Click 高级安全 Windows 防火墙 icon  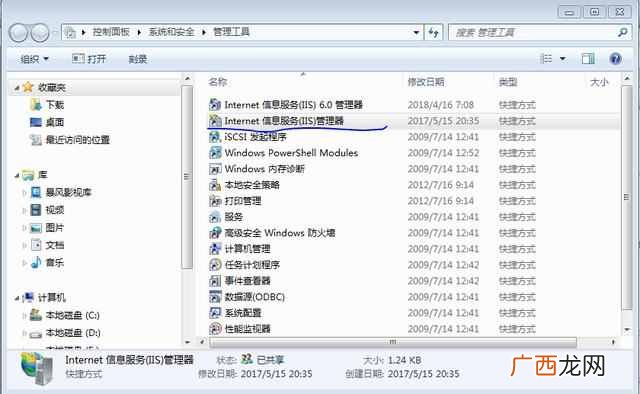[x=215, y=233]
